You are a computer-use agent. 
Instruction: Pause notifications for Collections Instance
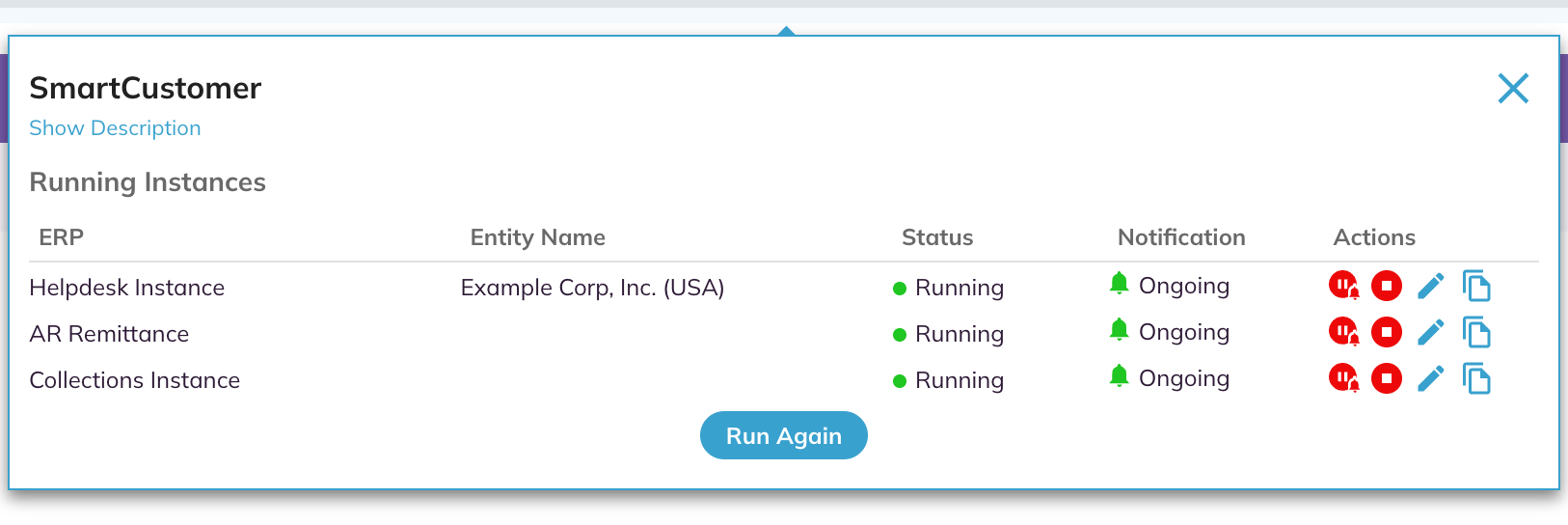point(1343,378)
